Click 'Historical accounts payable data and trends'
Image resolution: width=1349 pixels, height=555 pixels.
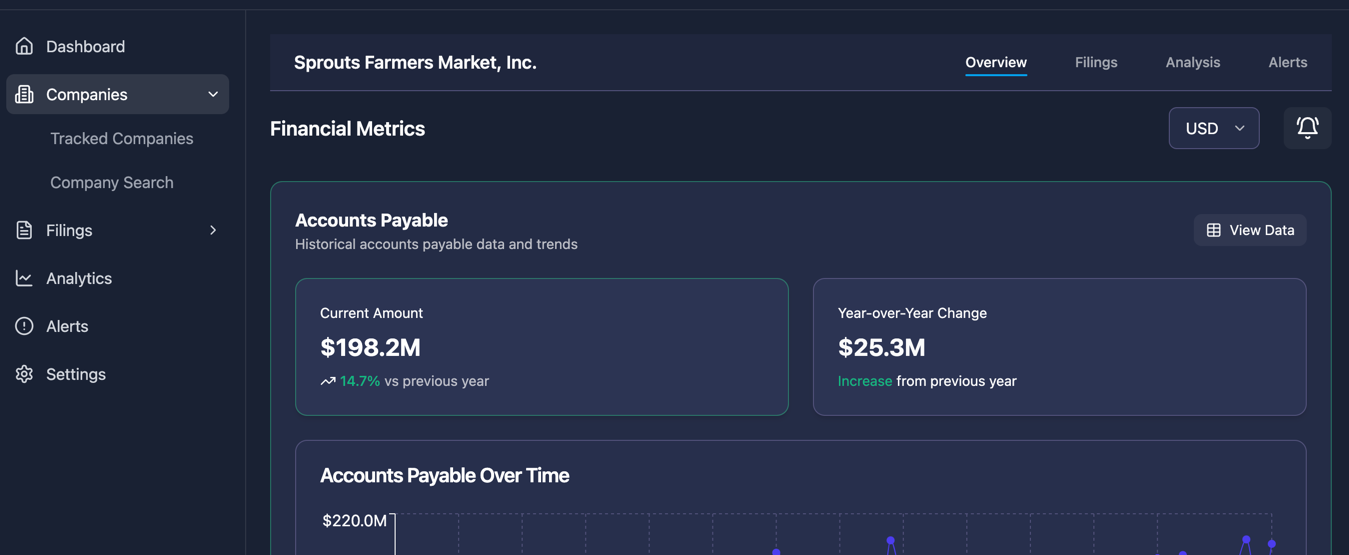(x=436, y=244)
